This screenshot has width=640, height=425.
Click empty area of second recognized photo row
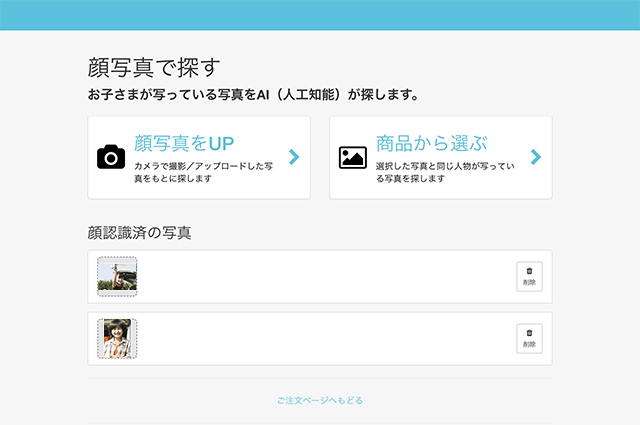tap(320, 339)
